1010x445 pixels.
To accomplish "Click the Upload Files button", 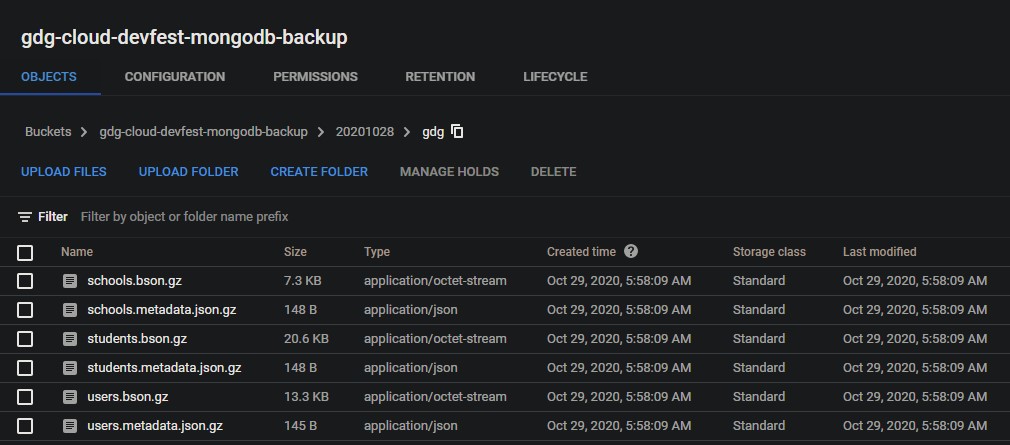I will [x=64, y=172].
